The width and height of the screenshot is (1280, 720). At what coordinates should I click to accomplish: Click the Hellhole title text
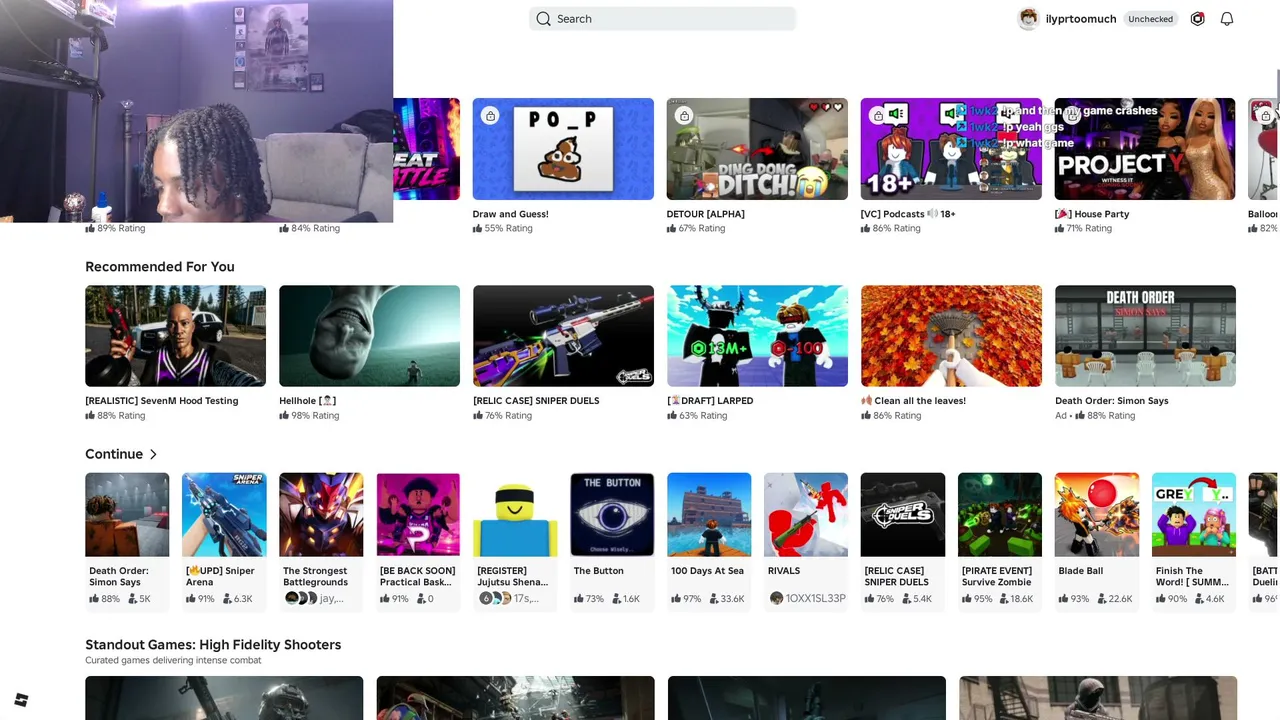point(307,401)
